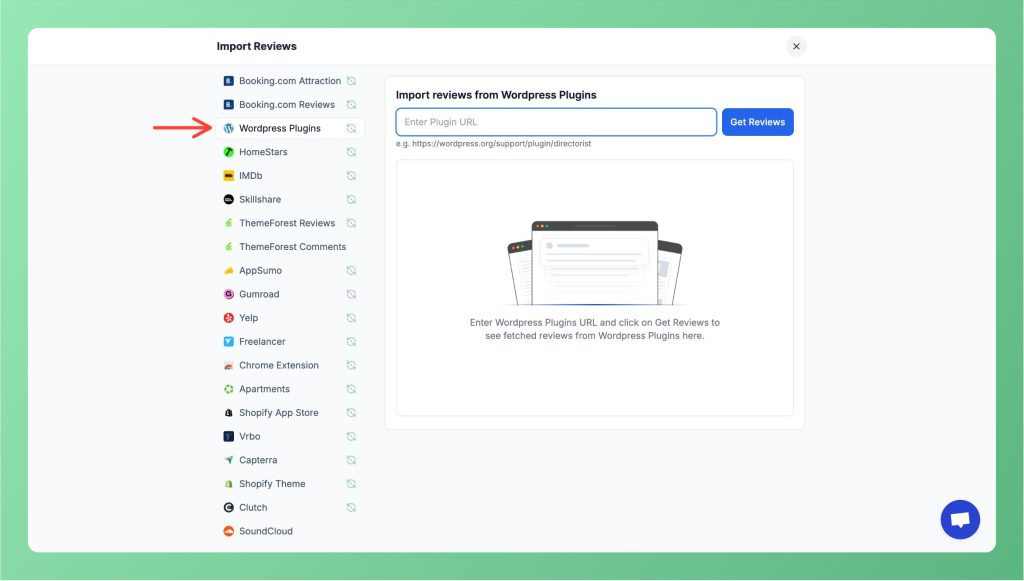This screenshot has width=1024, height=581.
Task: Click the sync icon beside Wordpress Plugins
Action: coord(351,128)
